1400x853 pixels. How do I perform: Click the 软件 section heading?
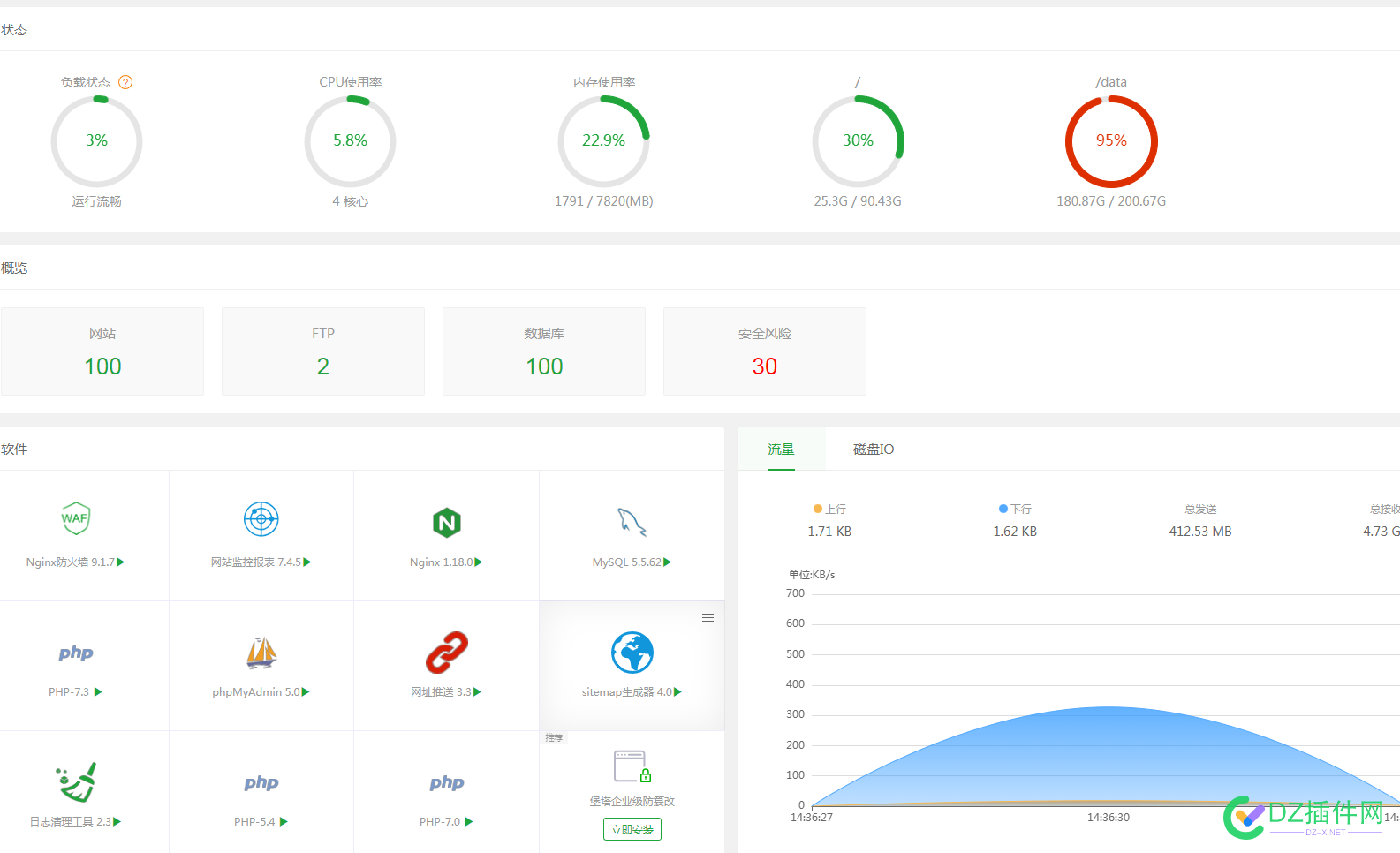pos(14,449)
